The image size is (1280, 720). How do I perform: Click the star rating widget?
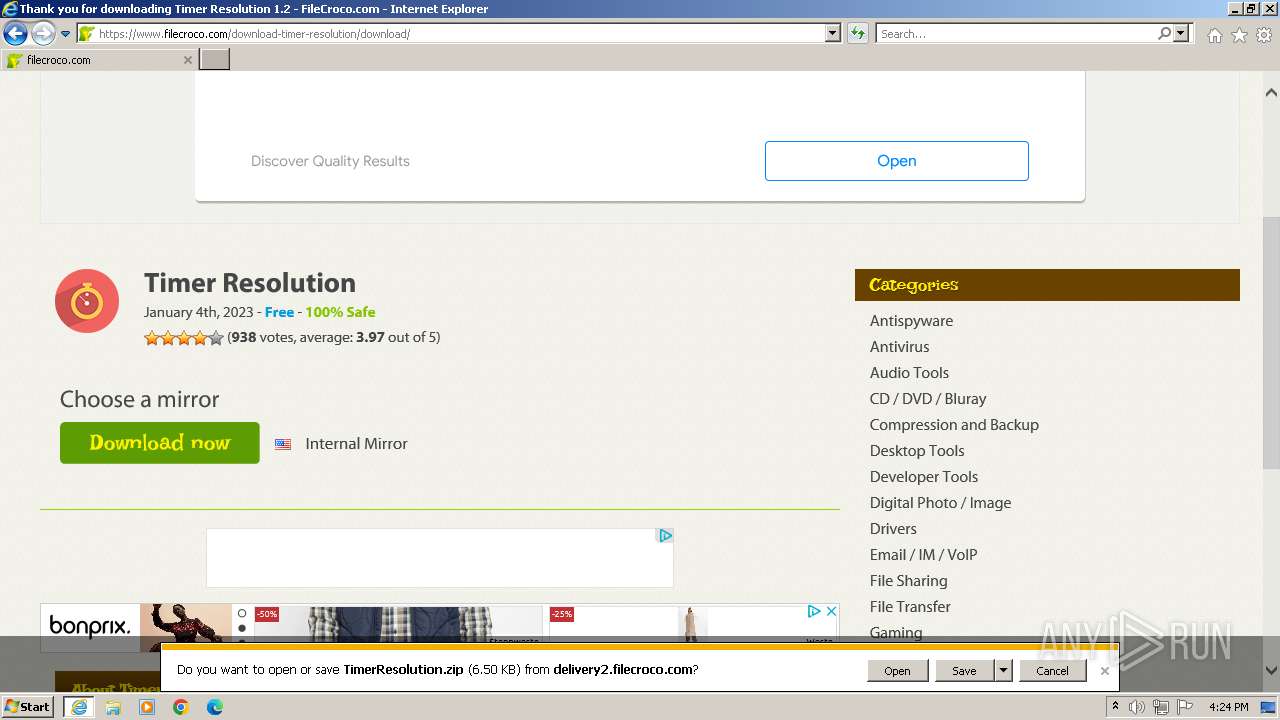[184, 338]
